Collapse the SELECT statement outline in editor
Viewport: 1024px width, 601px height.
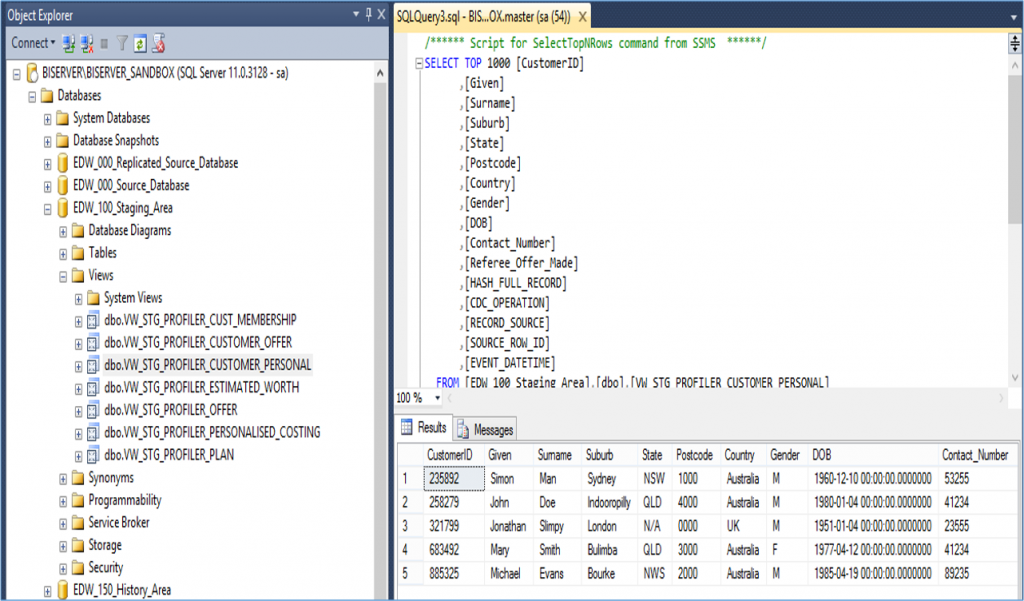[417, 63]
